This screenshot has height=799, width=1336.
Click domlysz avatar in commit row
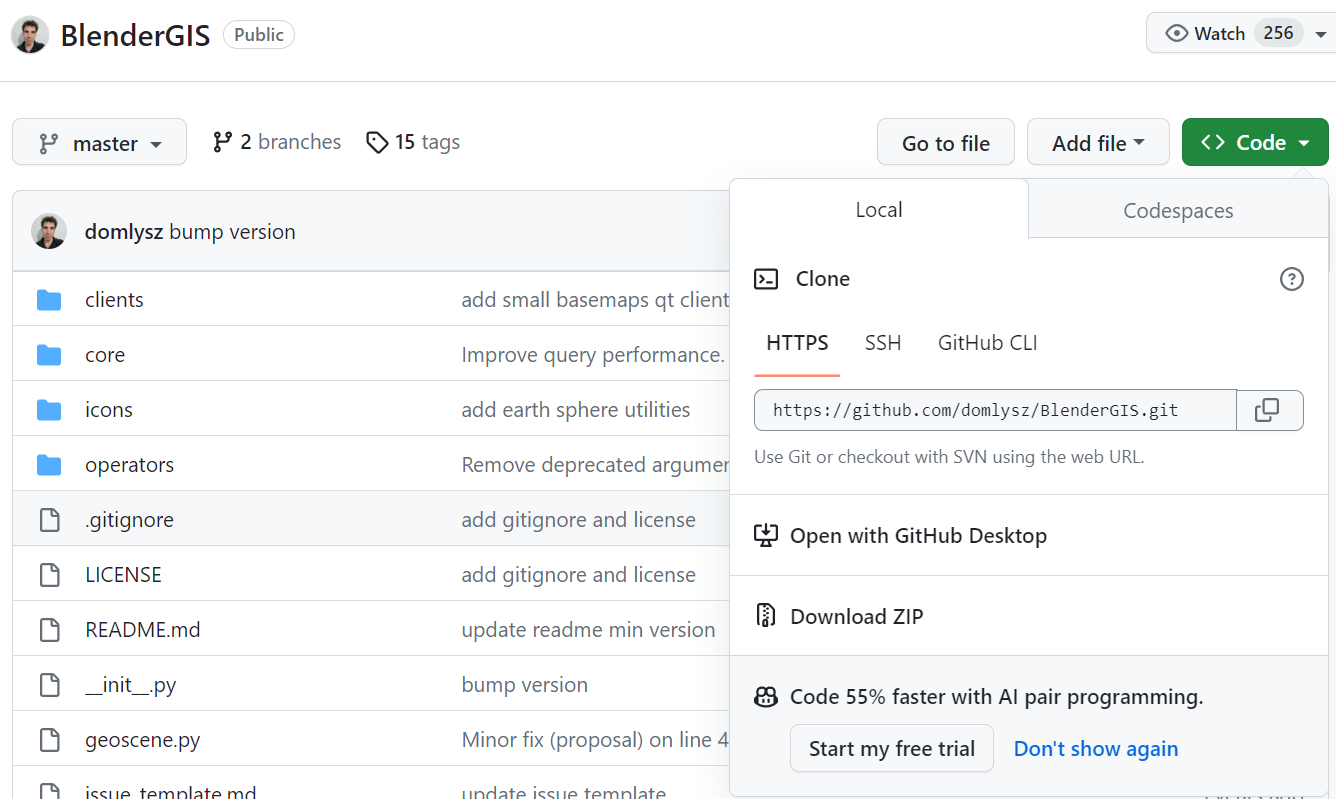(x=49, y=231)
